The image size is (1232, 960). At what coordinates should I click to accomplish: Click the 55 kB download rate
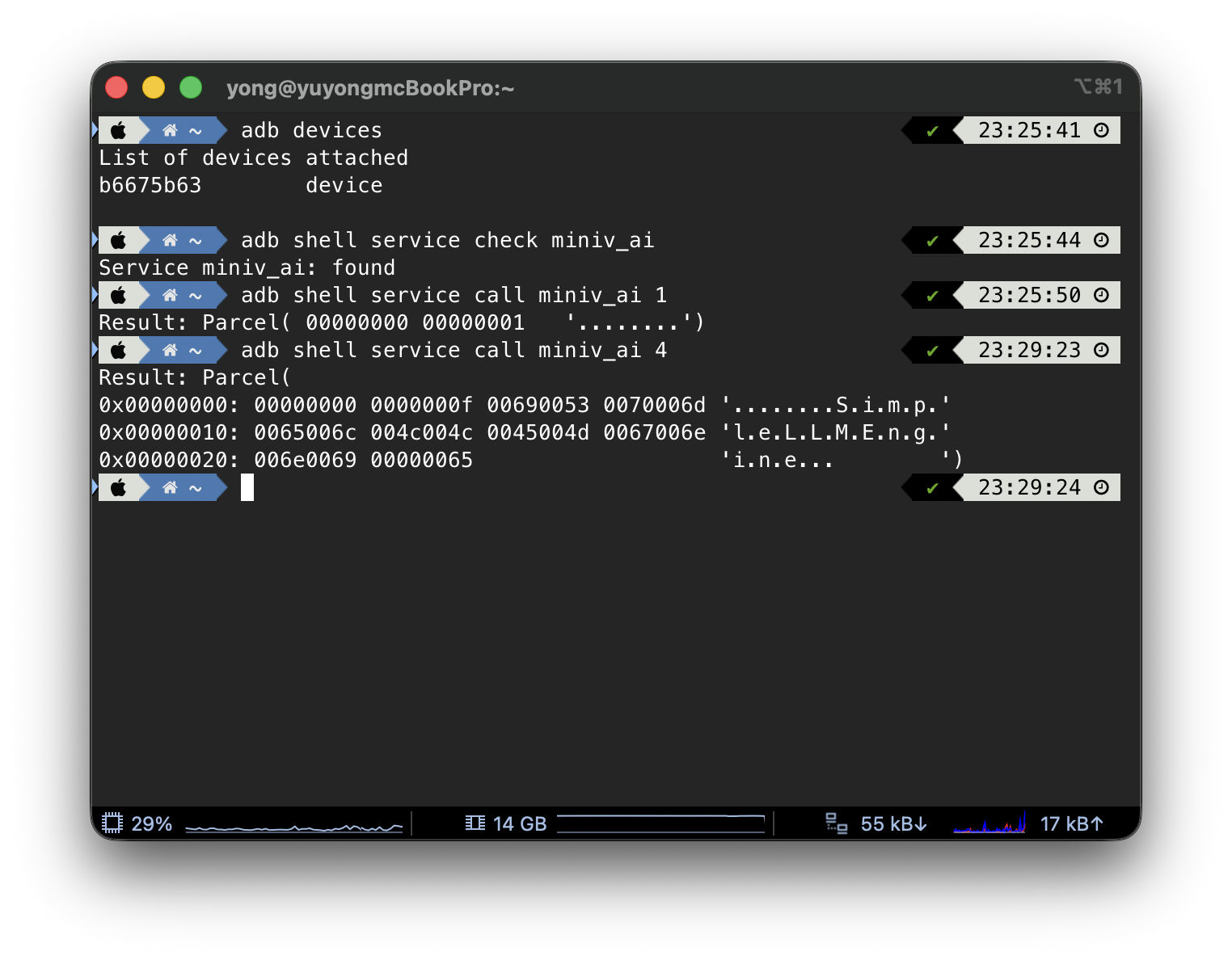[x=893, y=823]
